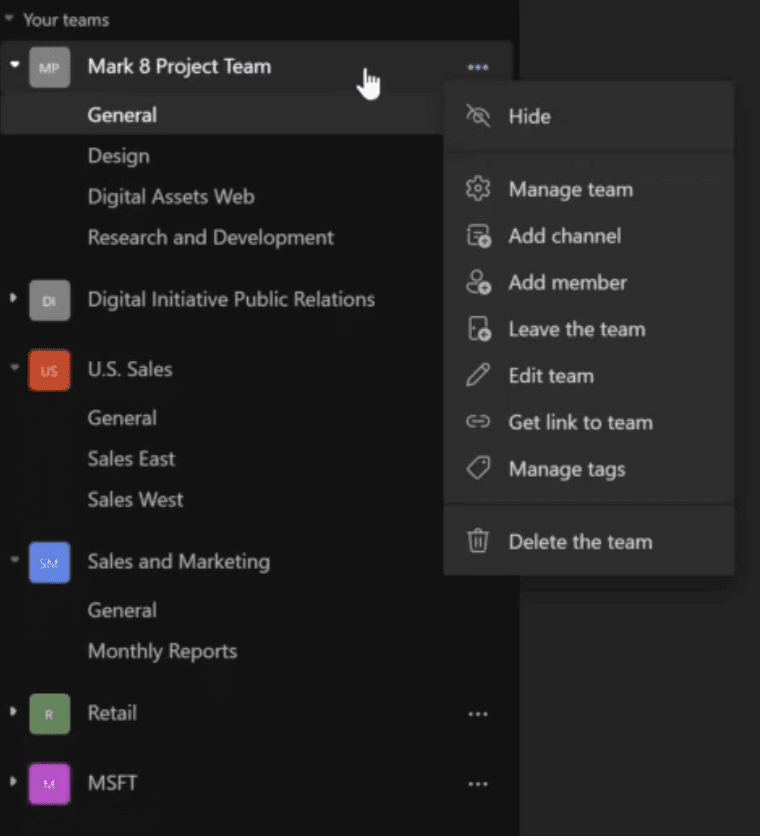Select the Sales and Marketing team name
This screenshot has width=760, height=836.
coord(179,561)
